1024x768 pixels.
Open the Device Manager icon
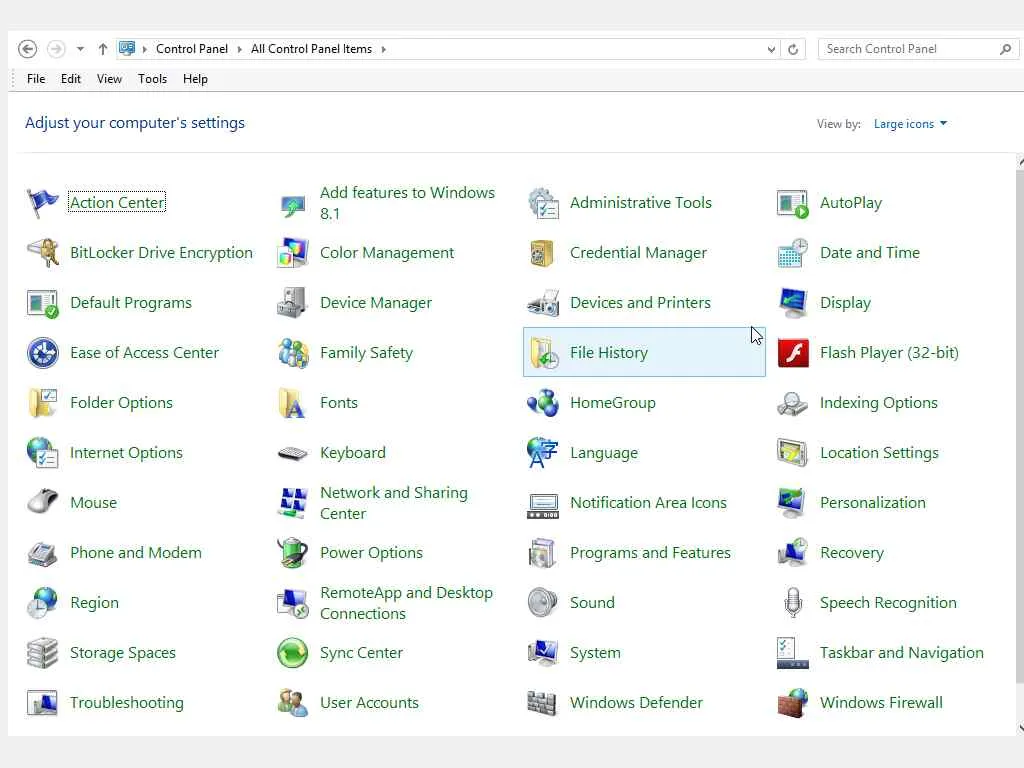(293, 303)
